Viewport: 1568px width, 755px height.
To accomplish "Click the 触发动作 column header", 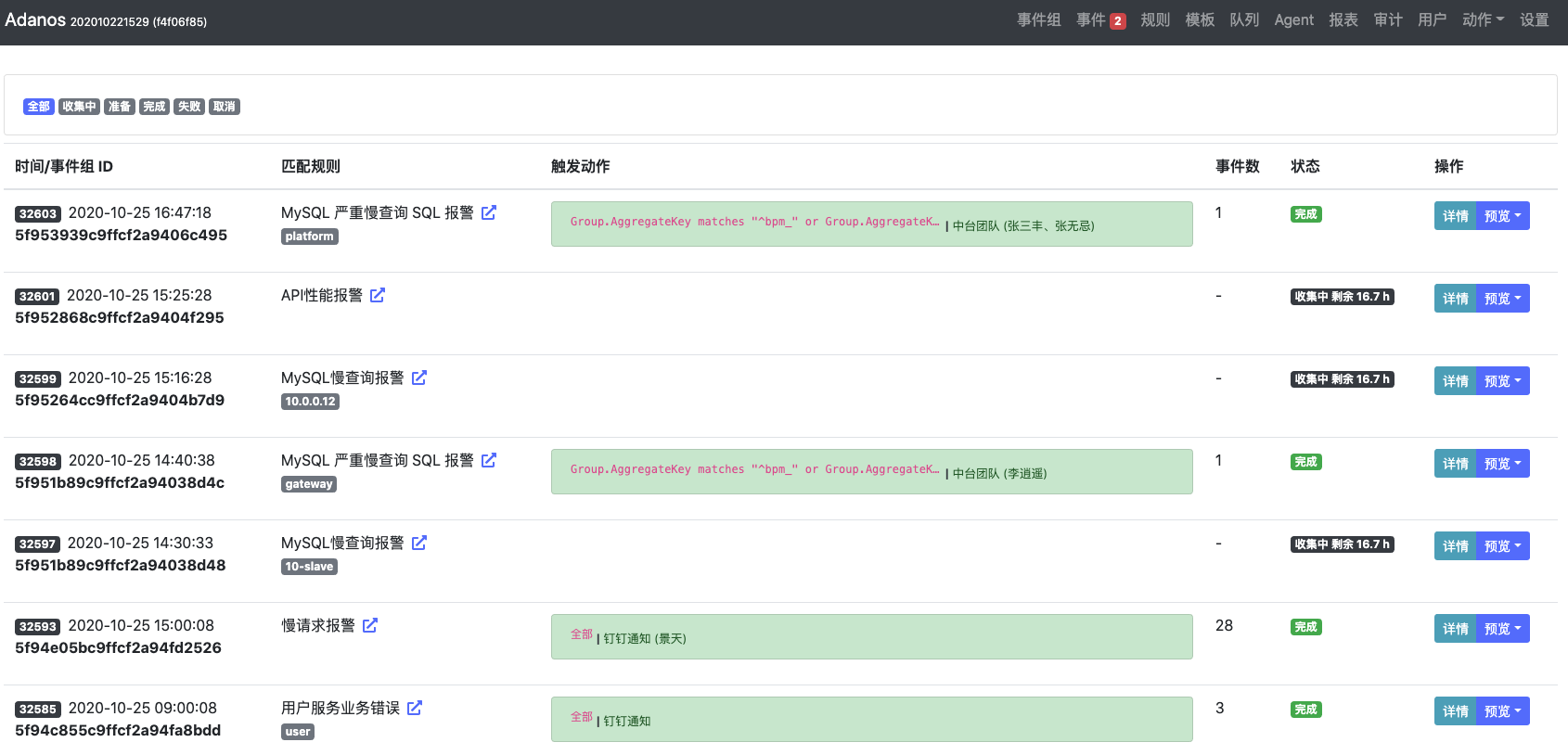I will tap(581, 166).
